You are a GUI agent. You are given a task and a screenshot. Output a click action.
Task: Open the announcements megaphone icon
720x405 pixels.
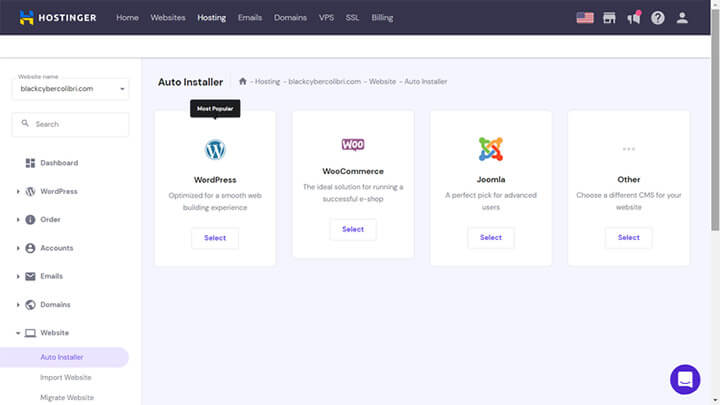[634, 18]
